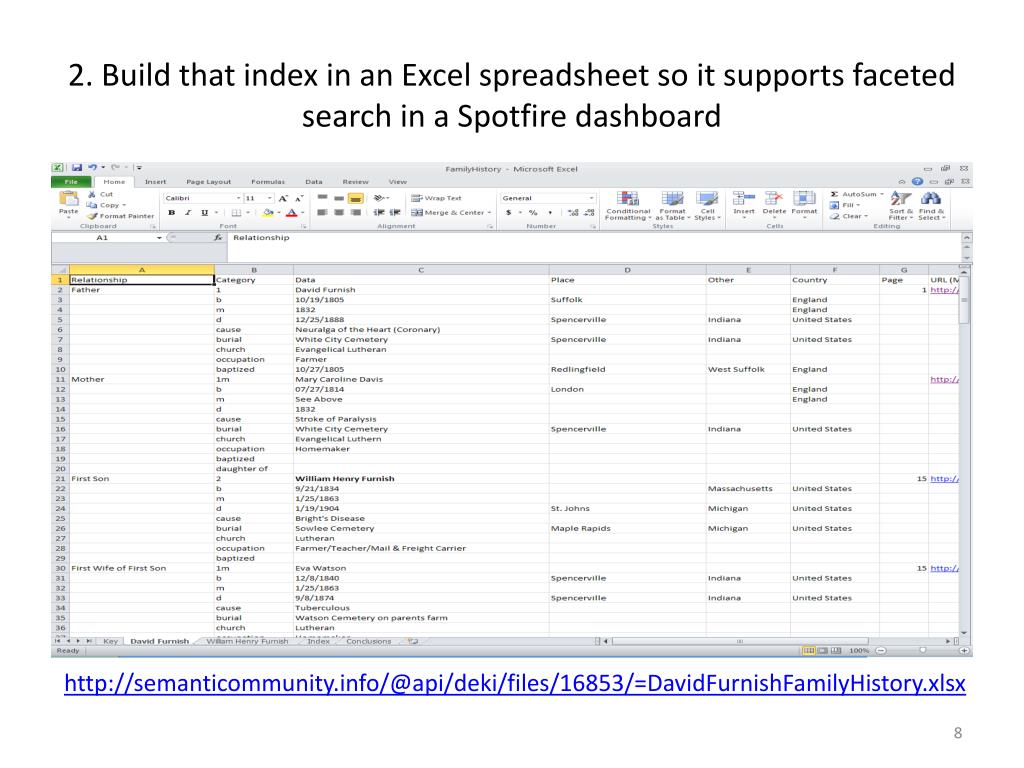Screen dimensions: 1024x768
Task: Open the DavidFurnishFamilyHistory.xlsx link below
Action: pos(515,683)
